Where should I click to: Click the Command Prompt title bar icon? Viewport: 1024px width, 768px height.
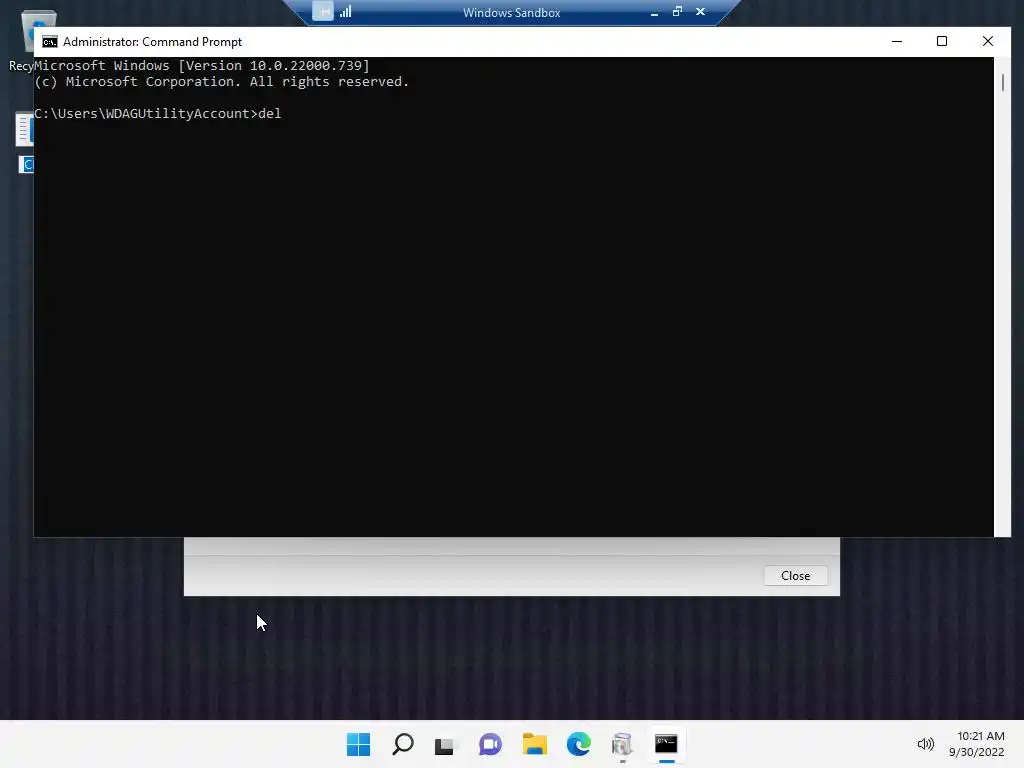(x=50, y=42)
